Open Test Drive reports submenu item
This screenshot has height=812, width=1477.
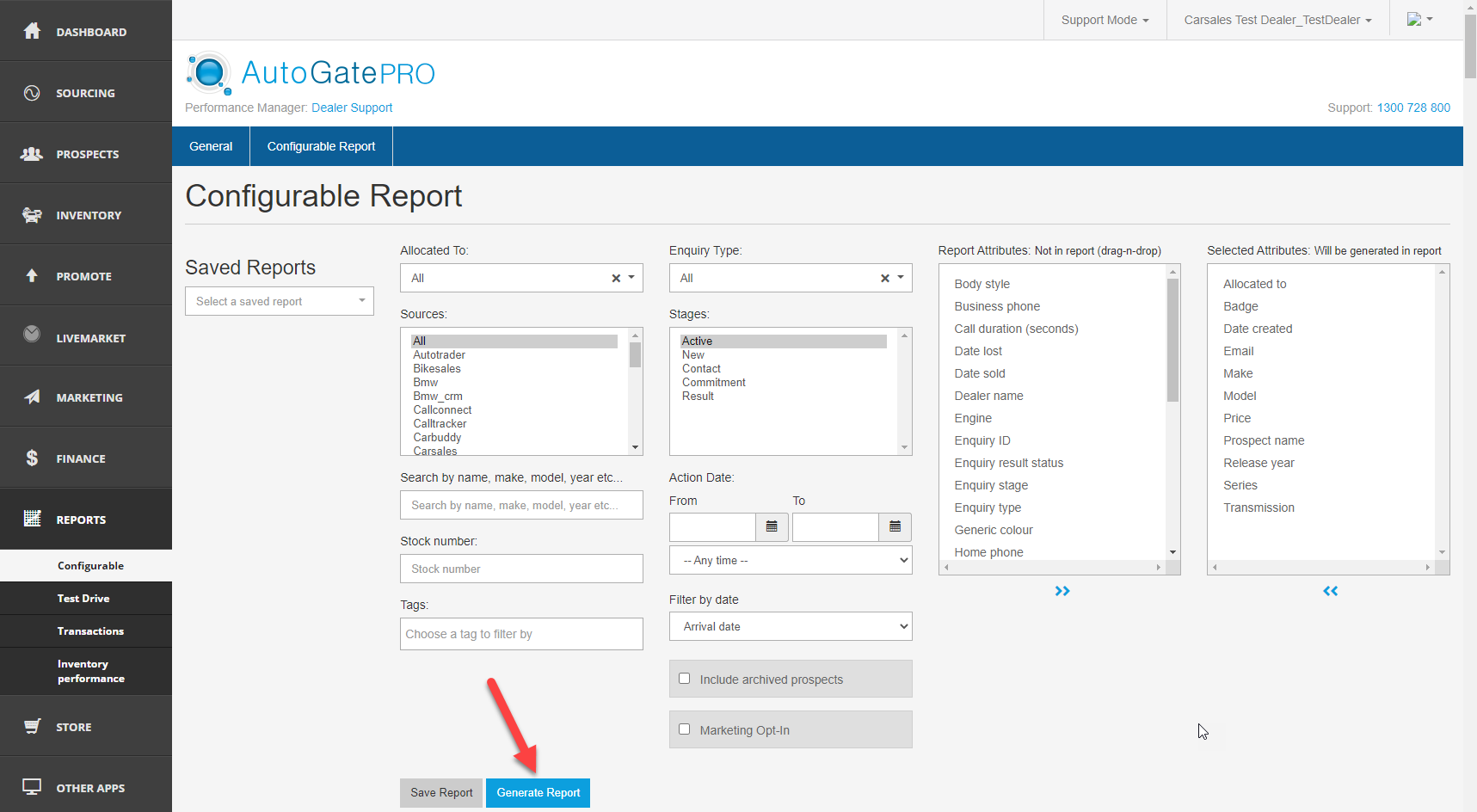(x=83, y=599)
